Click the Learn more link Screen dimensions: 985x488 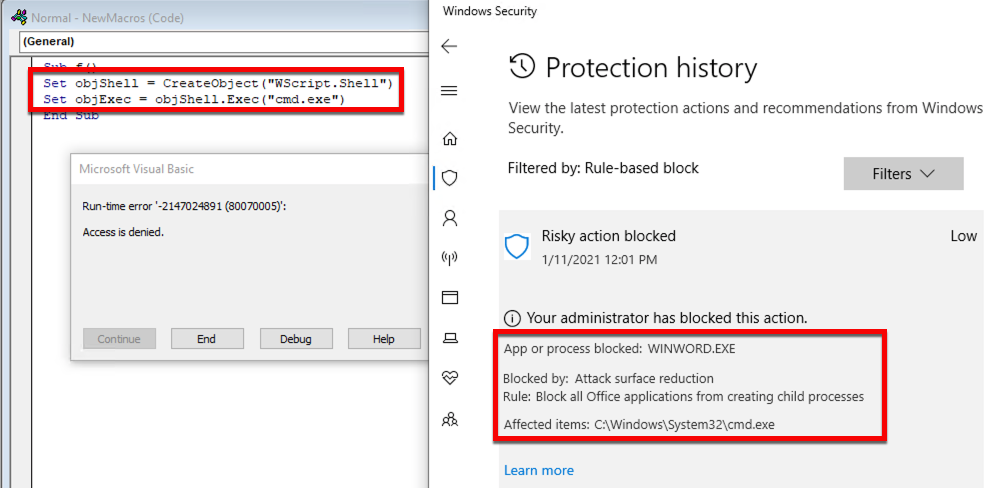(x=538, y=470)
